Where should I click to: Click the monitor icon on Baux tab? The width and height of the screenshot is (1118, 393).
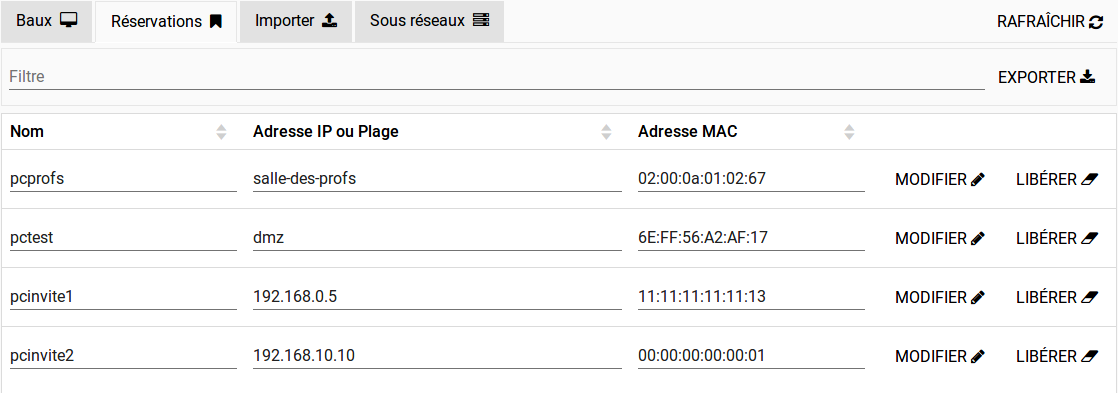[x=68, y=21]
